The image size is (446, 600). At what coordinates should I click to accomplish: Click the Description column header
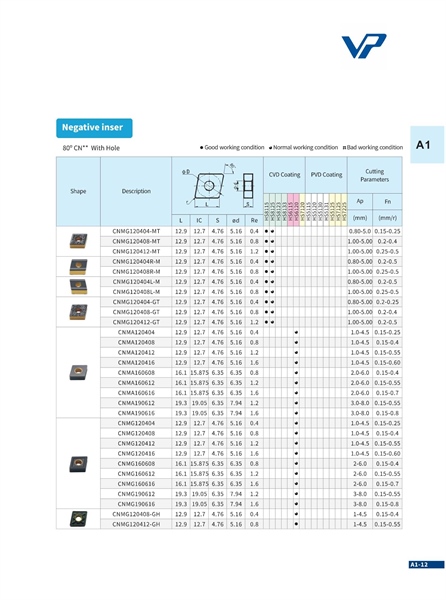click(x=136, y=191)
